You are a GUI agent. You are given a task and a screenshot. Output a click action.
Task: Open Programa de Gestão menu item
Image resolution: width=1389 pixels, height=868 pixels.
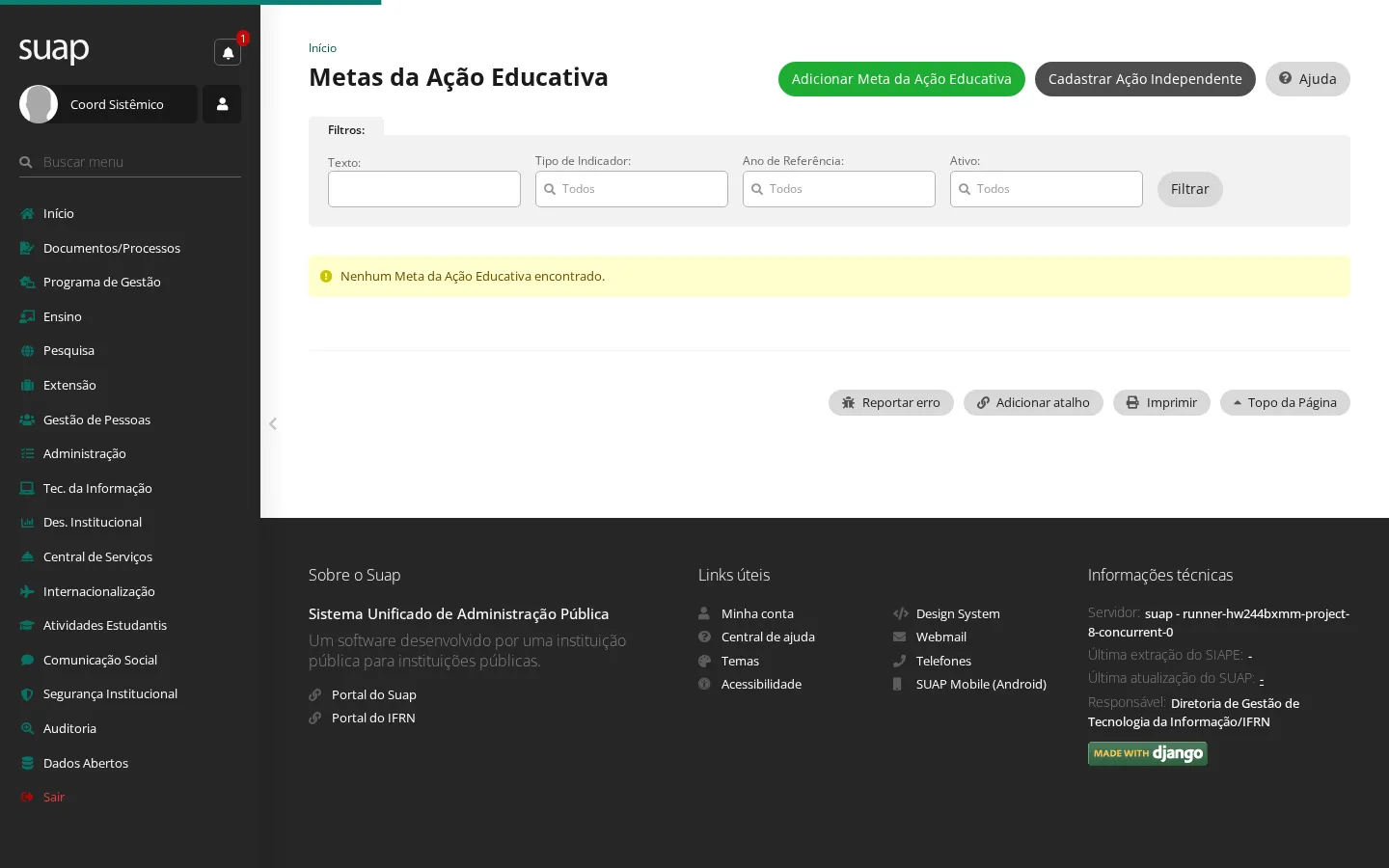(x=130, y=282)
